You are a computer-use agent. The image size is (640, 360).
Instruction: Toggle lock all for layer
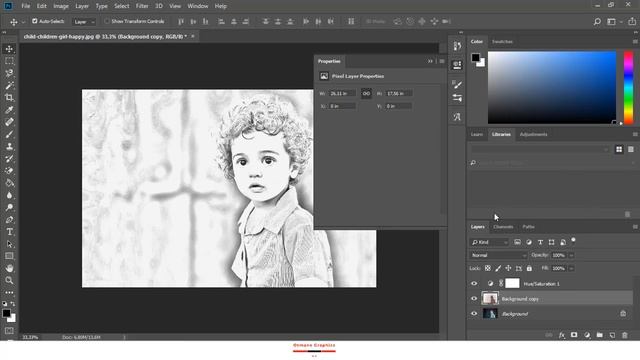point(529,268)
